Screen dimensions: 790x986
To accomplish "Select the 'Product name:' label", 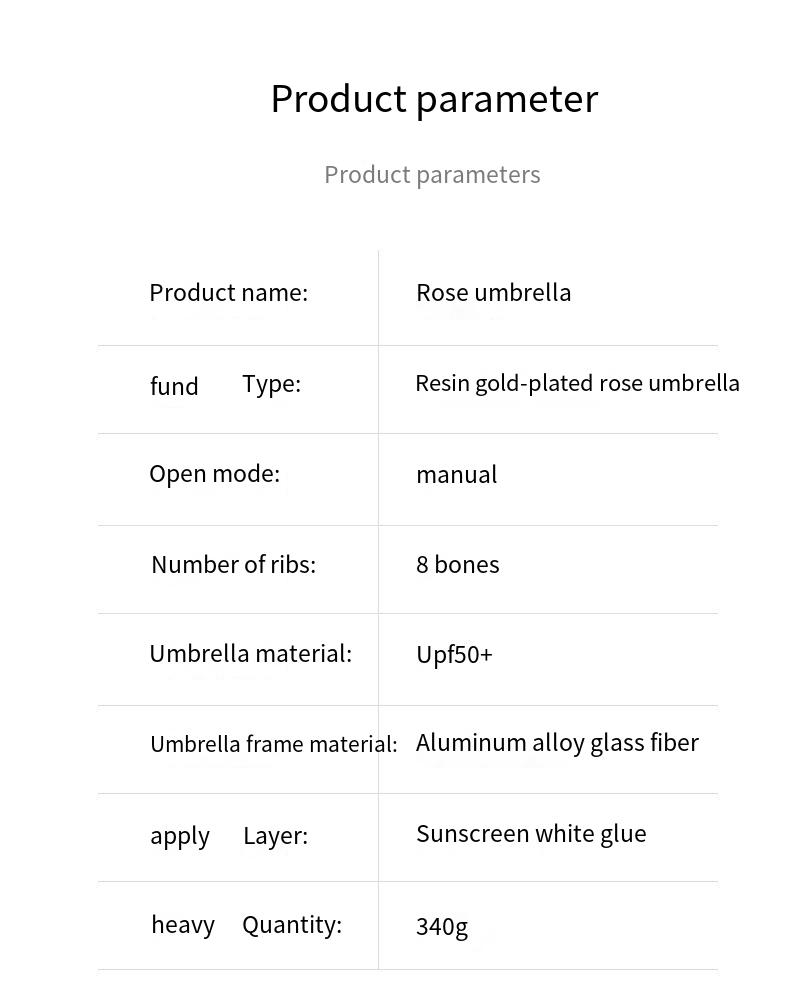I will pyautogui.click(x=229, y=293).
